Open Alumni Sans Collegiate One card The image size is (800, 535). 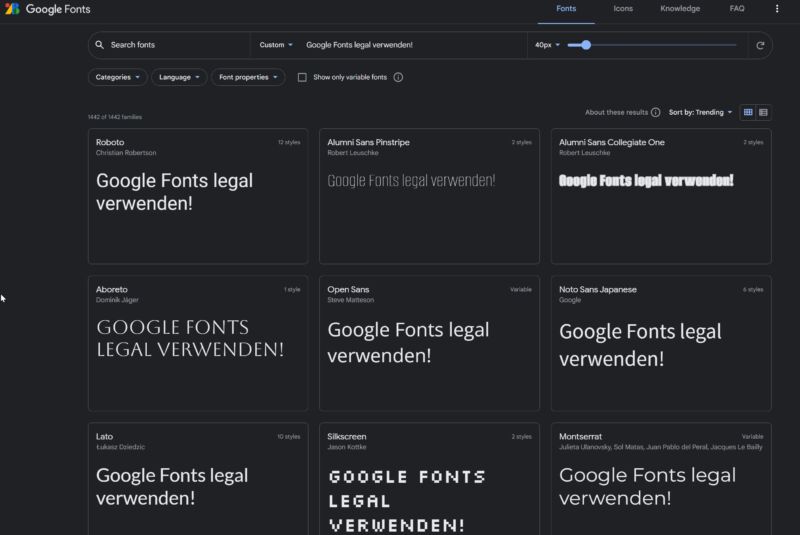pyautogui.click(x=661, y=196)
